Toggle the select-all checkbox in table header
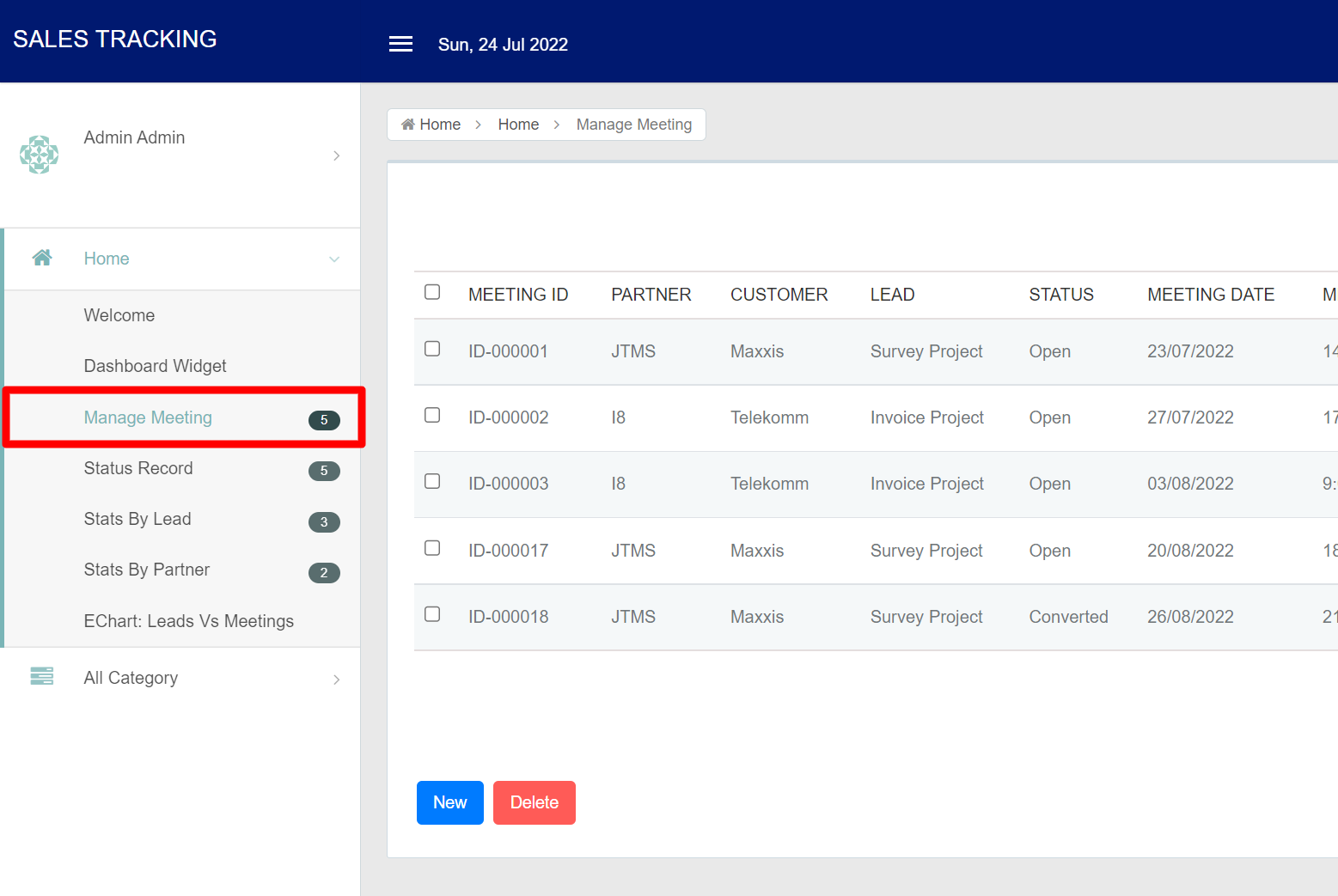 [432, 292]
